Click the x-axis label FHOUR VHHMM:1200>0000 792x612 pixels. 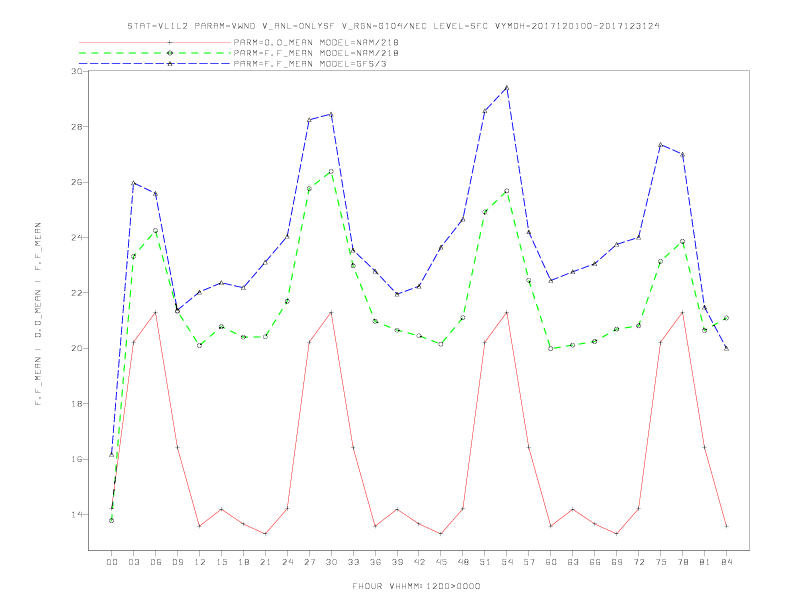[416, 586]
